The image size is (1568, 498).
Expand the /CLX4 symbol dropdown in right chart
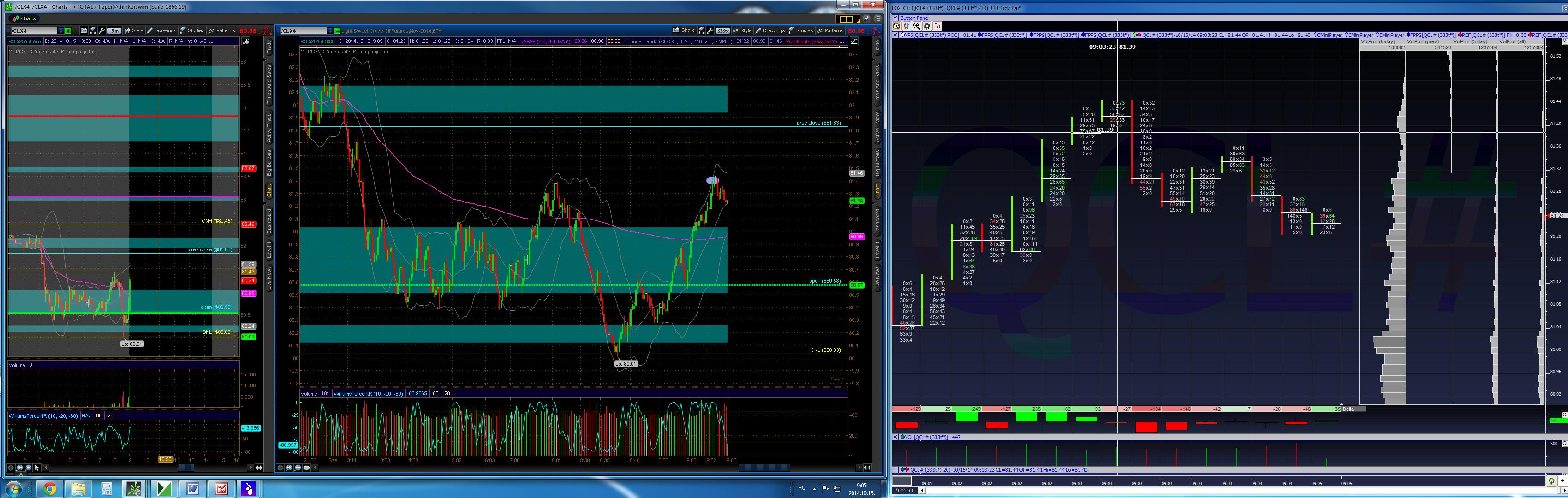[330, 30]
